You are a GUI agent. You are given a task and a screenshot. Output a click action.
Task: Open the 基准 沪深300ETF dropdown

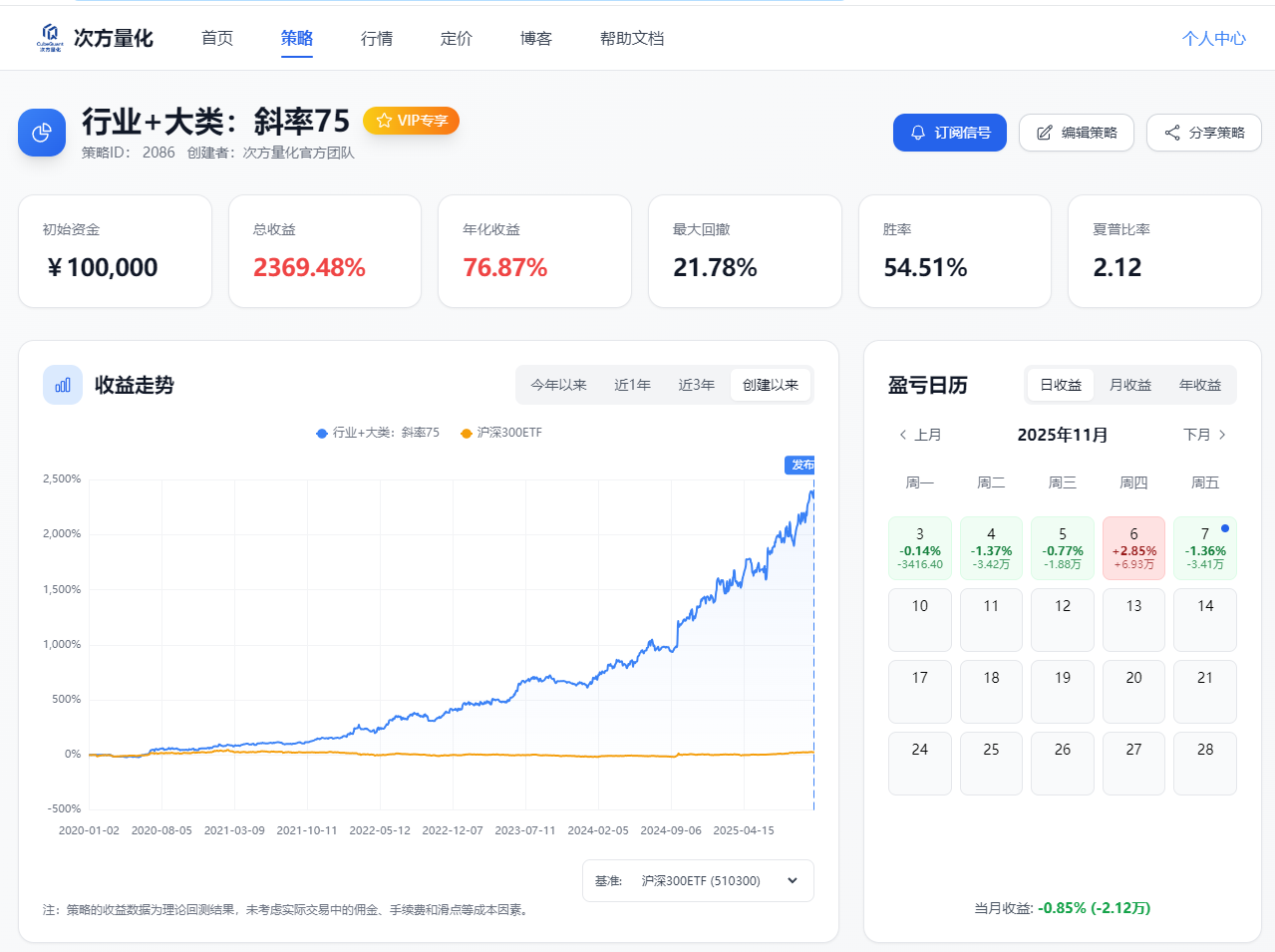click(698, 880)
